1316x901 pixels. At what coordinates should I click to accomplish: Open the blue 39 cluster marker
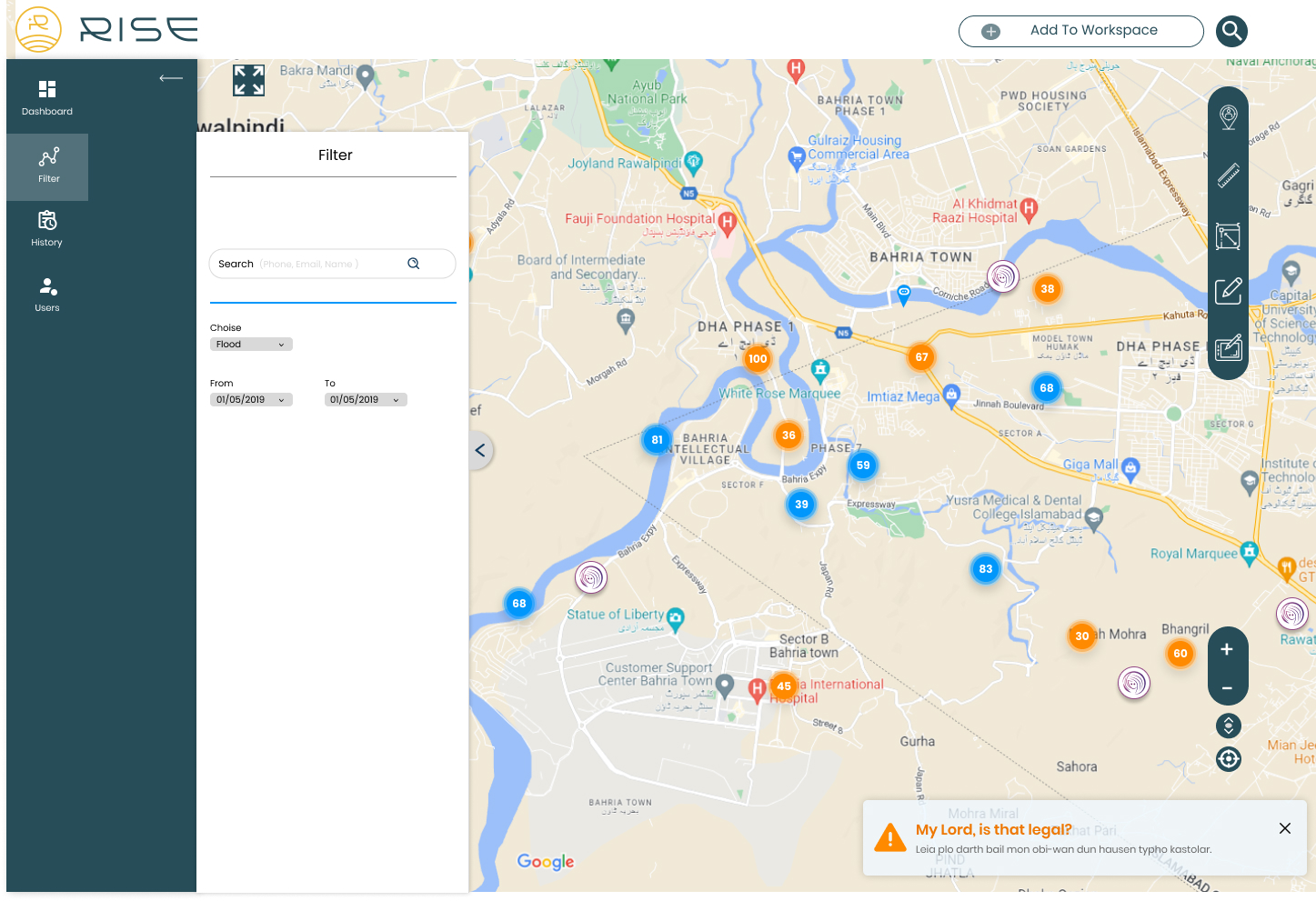coord(801,505)
